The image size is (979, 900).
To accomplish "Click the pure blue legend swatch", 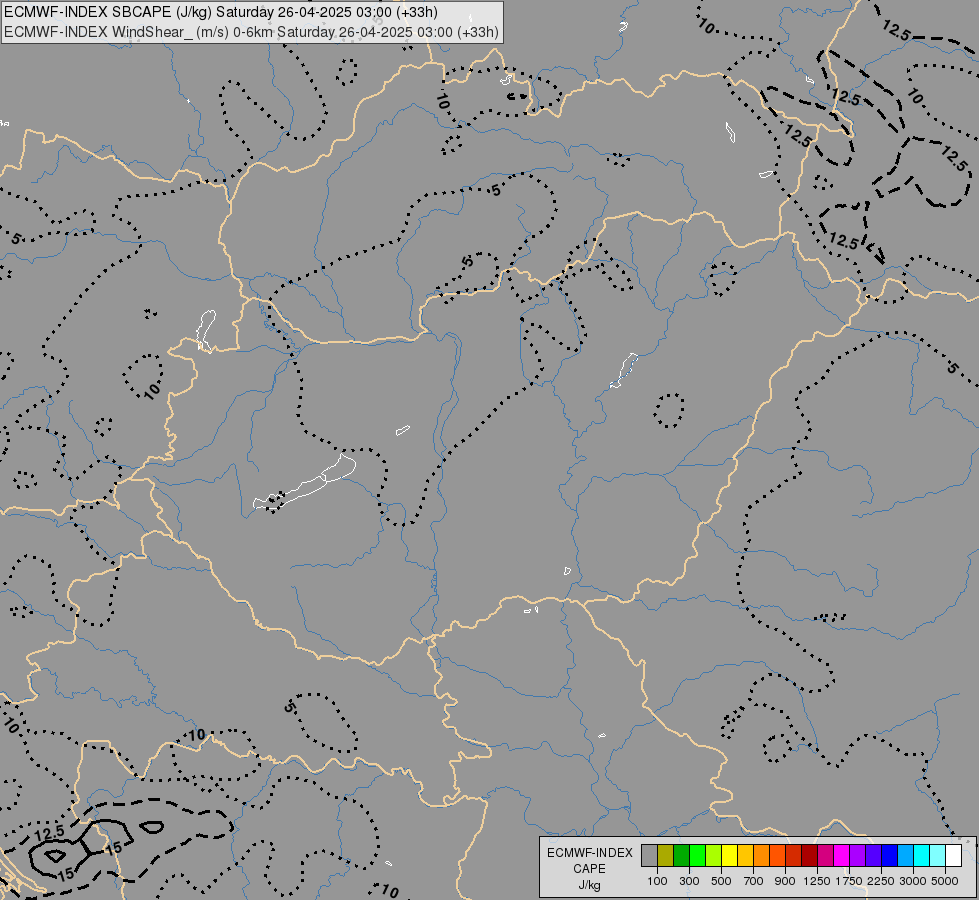I will pos(890,855).
